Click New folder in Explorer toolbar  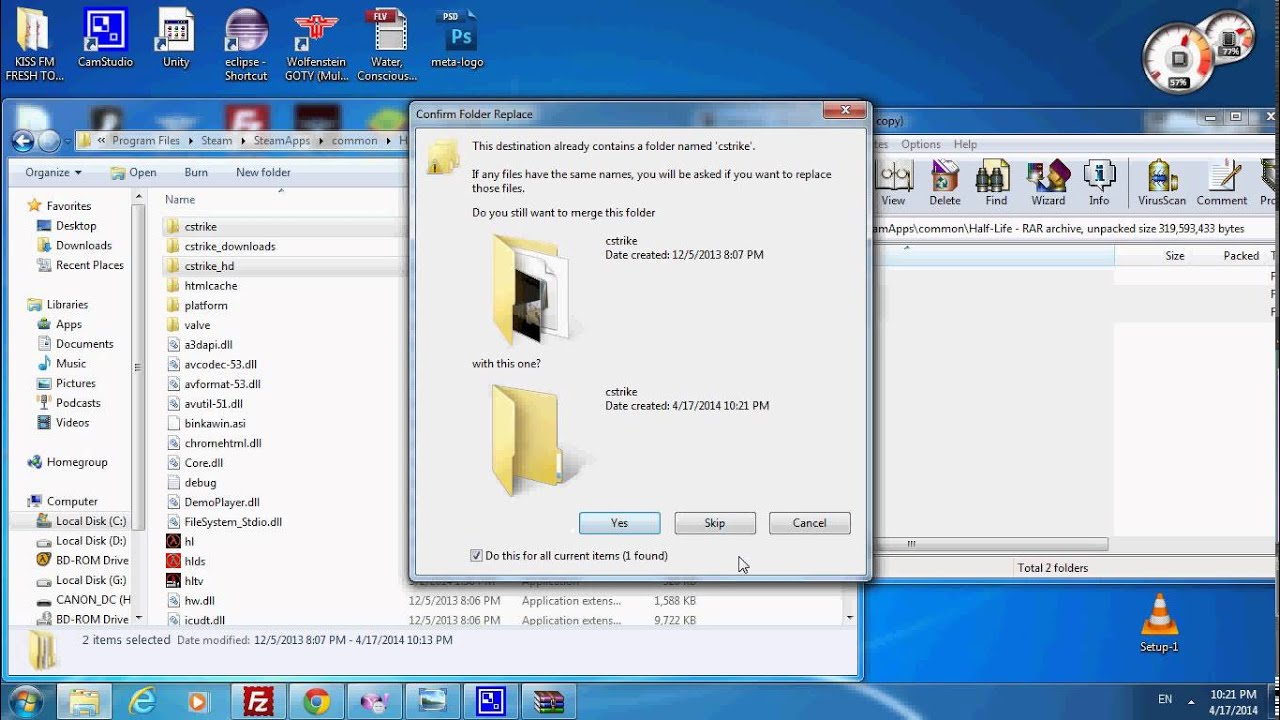263,172
